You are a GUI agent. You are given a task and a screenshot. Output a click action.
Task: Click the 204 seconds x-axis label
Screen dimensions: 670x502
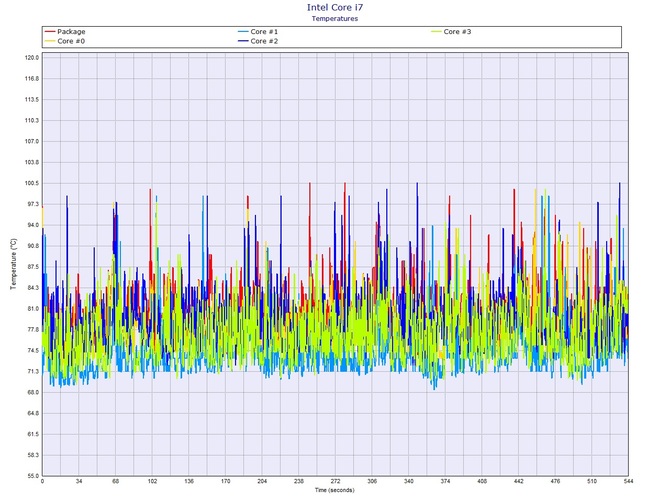coord(262,481)
